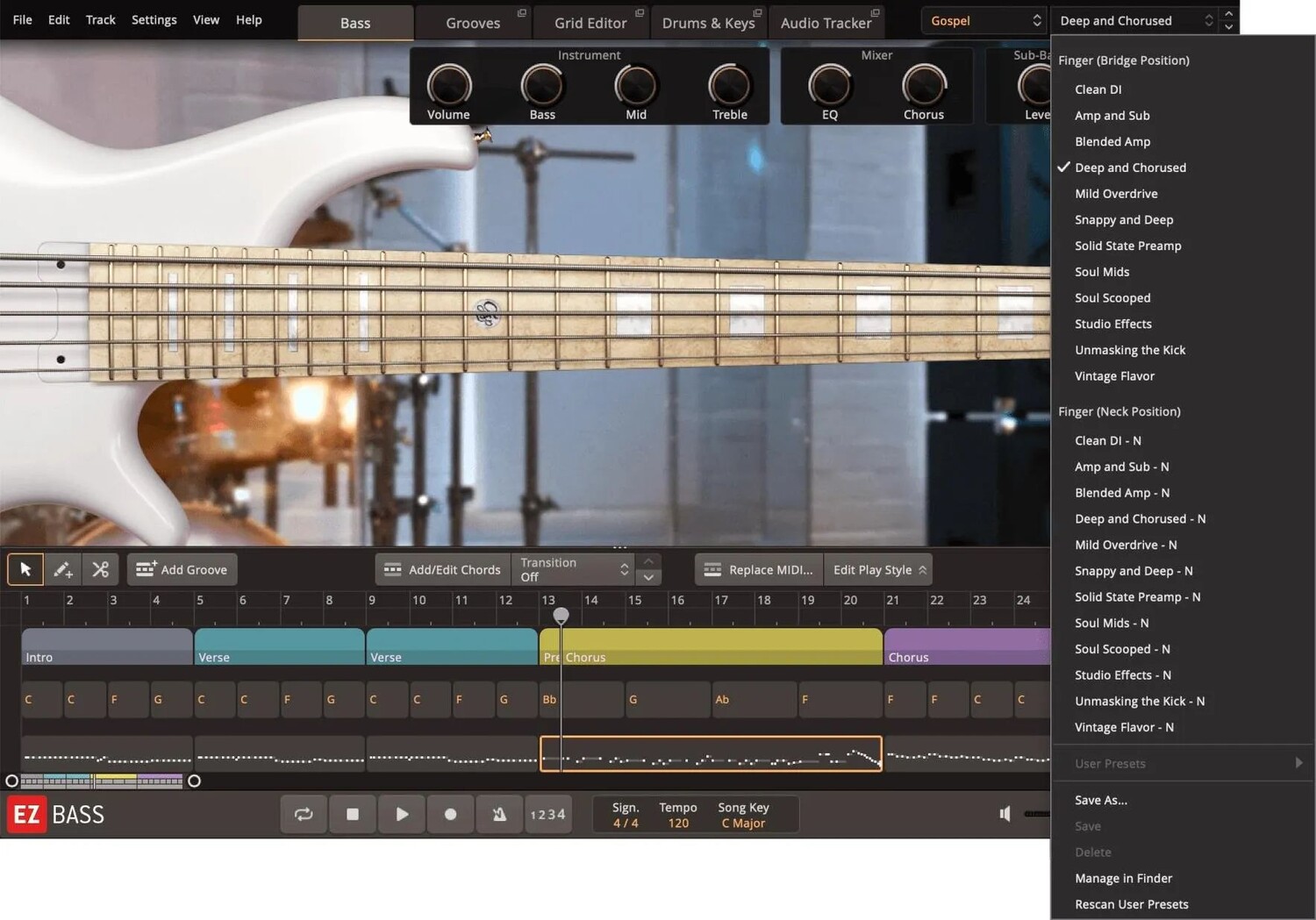The width and height of the screenshot is (1316, 920).
Task: Toggle the loop playback button
Action: click(x=304, y=814)
